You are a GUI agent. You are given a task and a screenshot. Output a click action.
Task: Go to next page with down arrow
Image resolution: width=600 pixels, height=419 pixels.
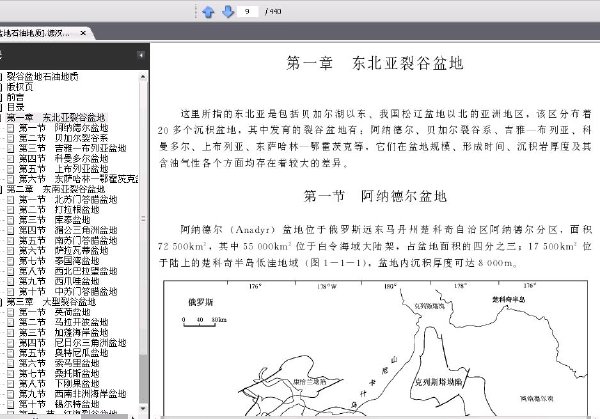click(228, 11)
